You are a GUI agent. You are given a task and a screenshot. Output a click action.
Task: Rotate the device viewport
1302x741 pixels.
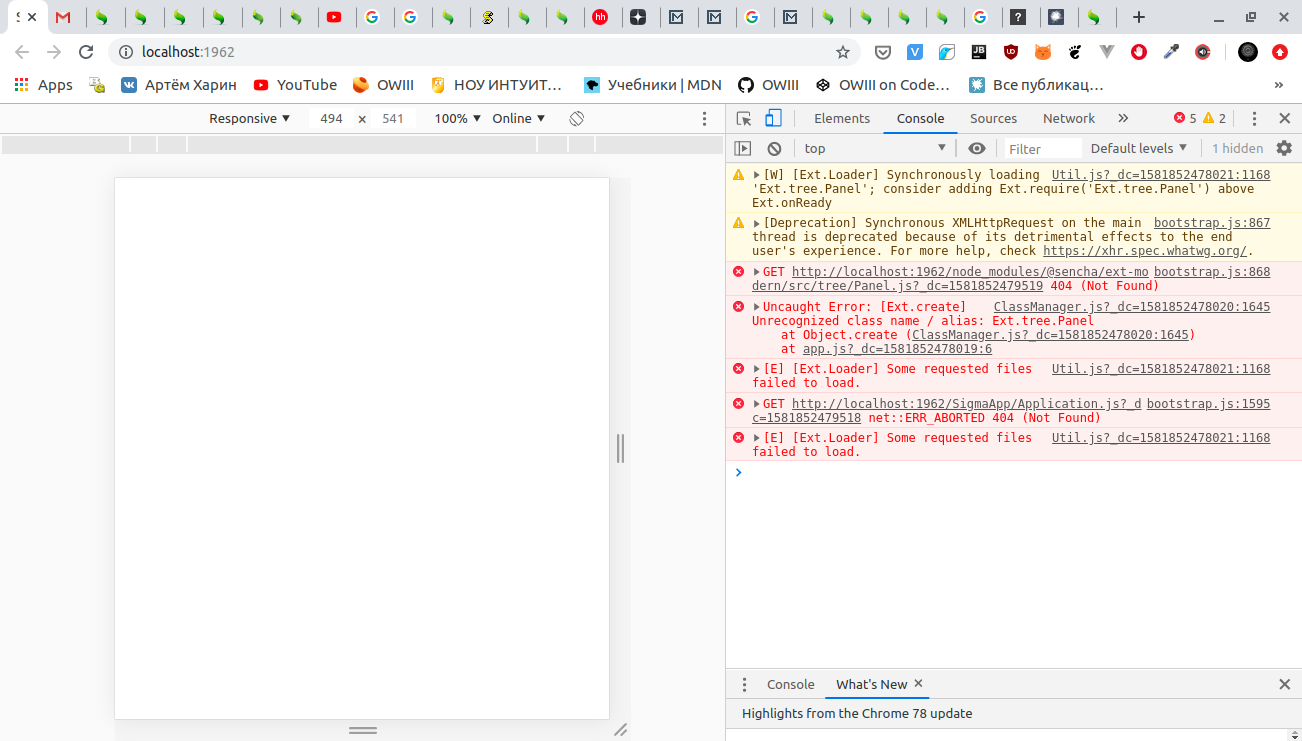[x=577, y=118]
